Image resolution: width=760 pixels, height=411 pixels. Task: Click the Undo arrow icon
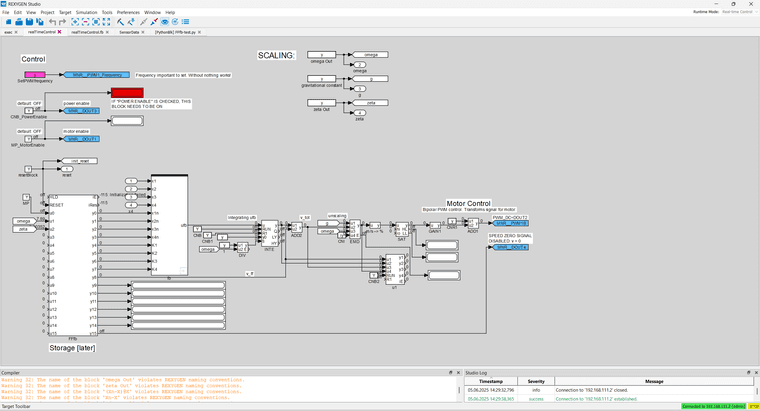click(x=52, y=22)
